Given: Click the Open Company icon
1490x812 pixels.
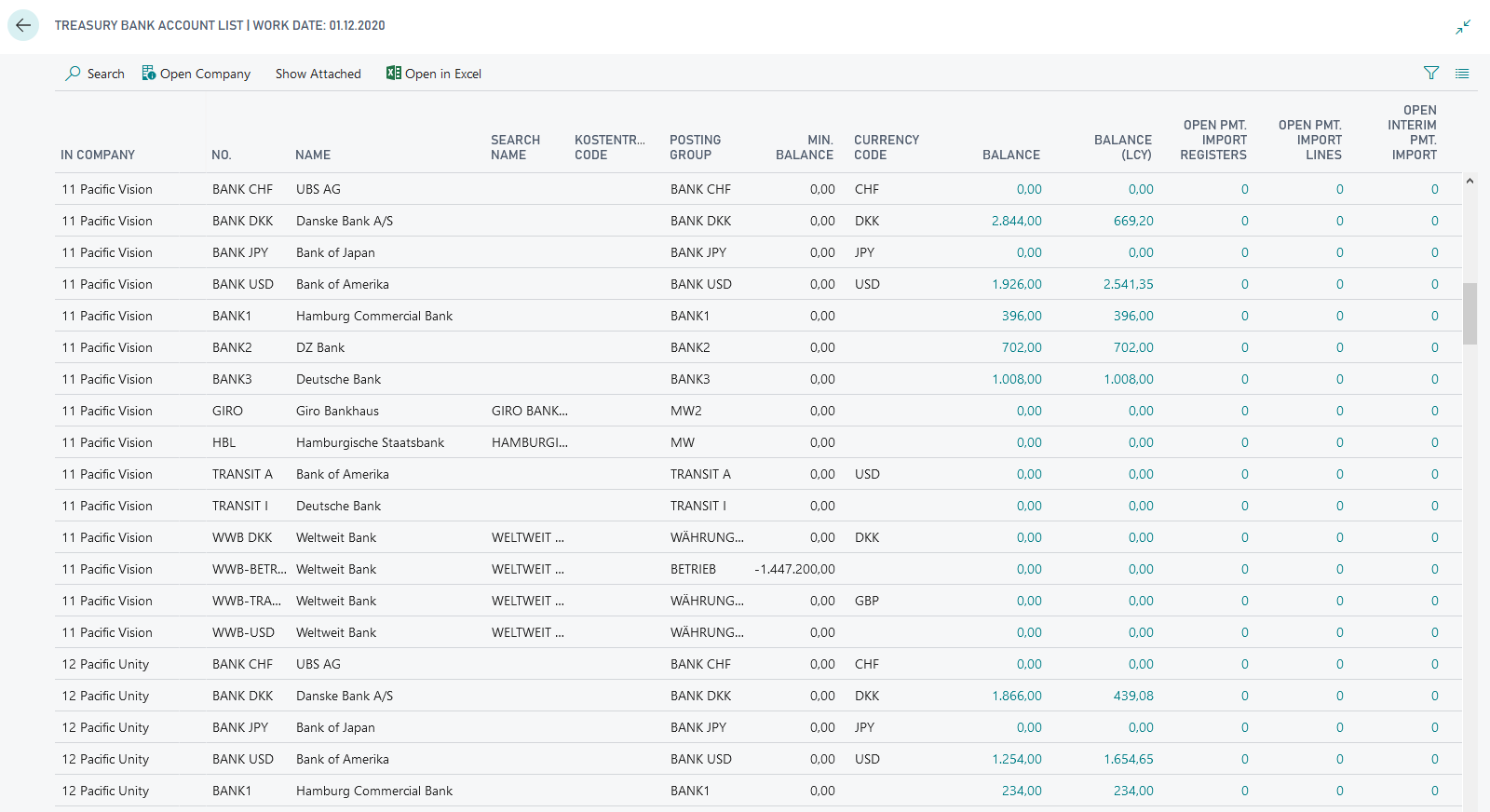Looking at the screenshot, I should (148, 74).
